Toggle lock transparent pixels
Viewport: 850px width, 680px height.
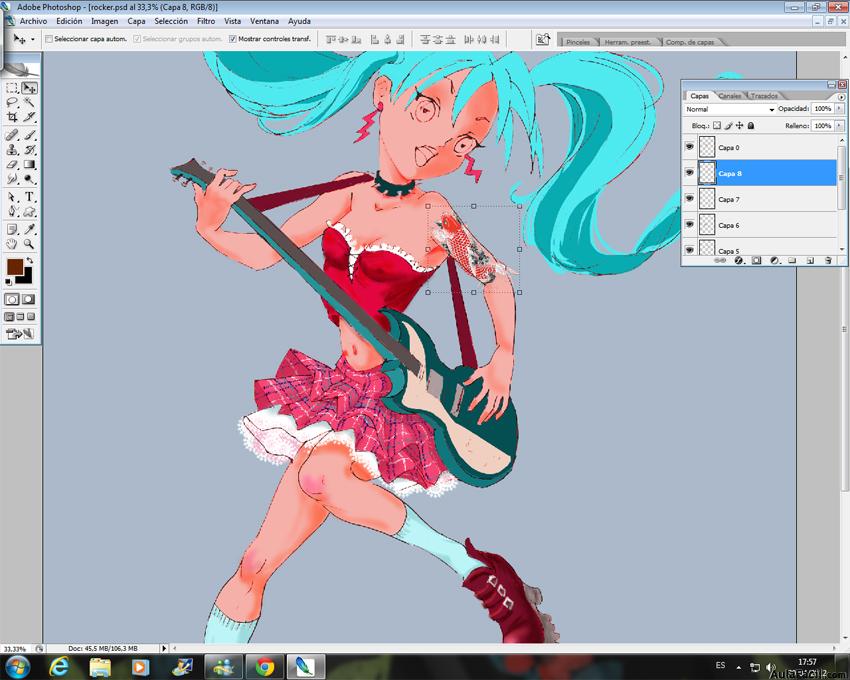pos(717,126)
